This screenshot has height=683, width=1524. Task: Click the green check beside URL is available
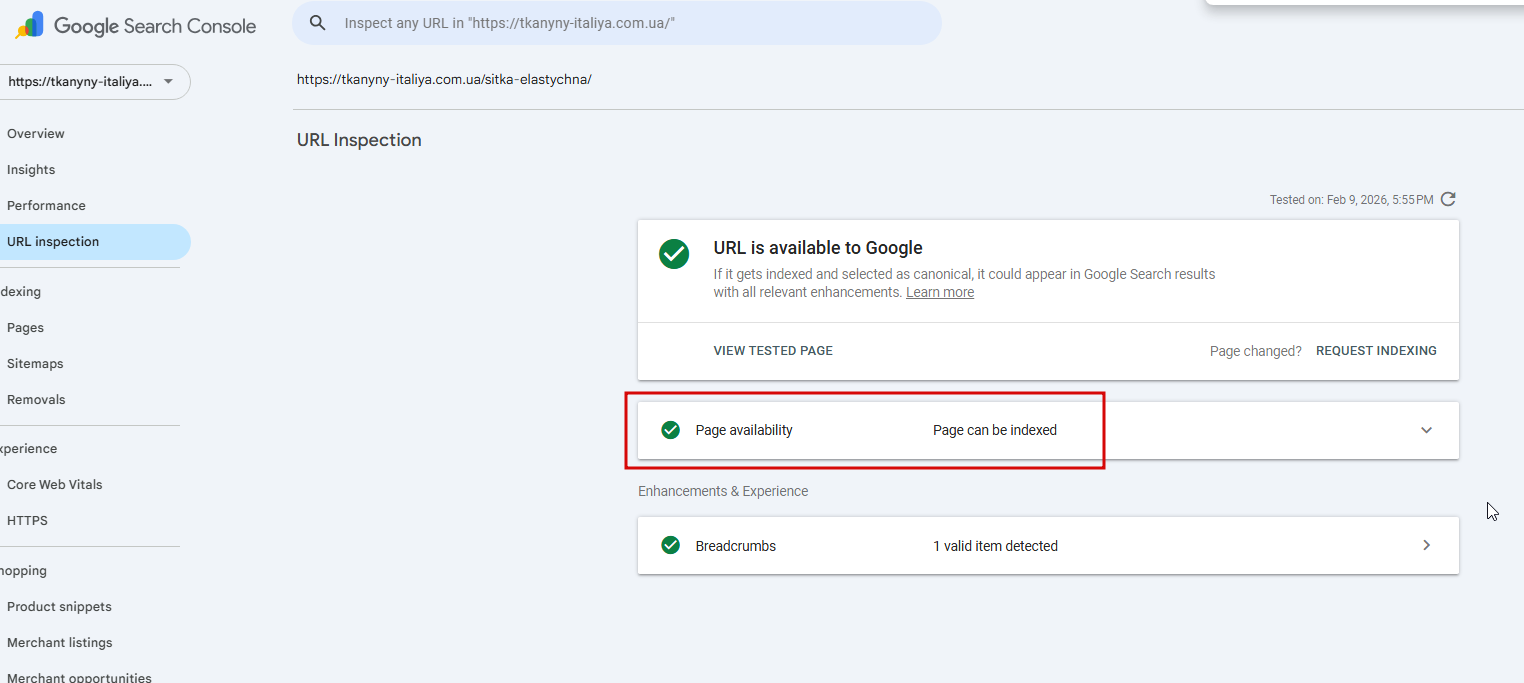point(674,253)
